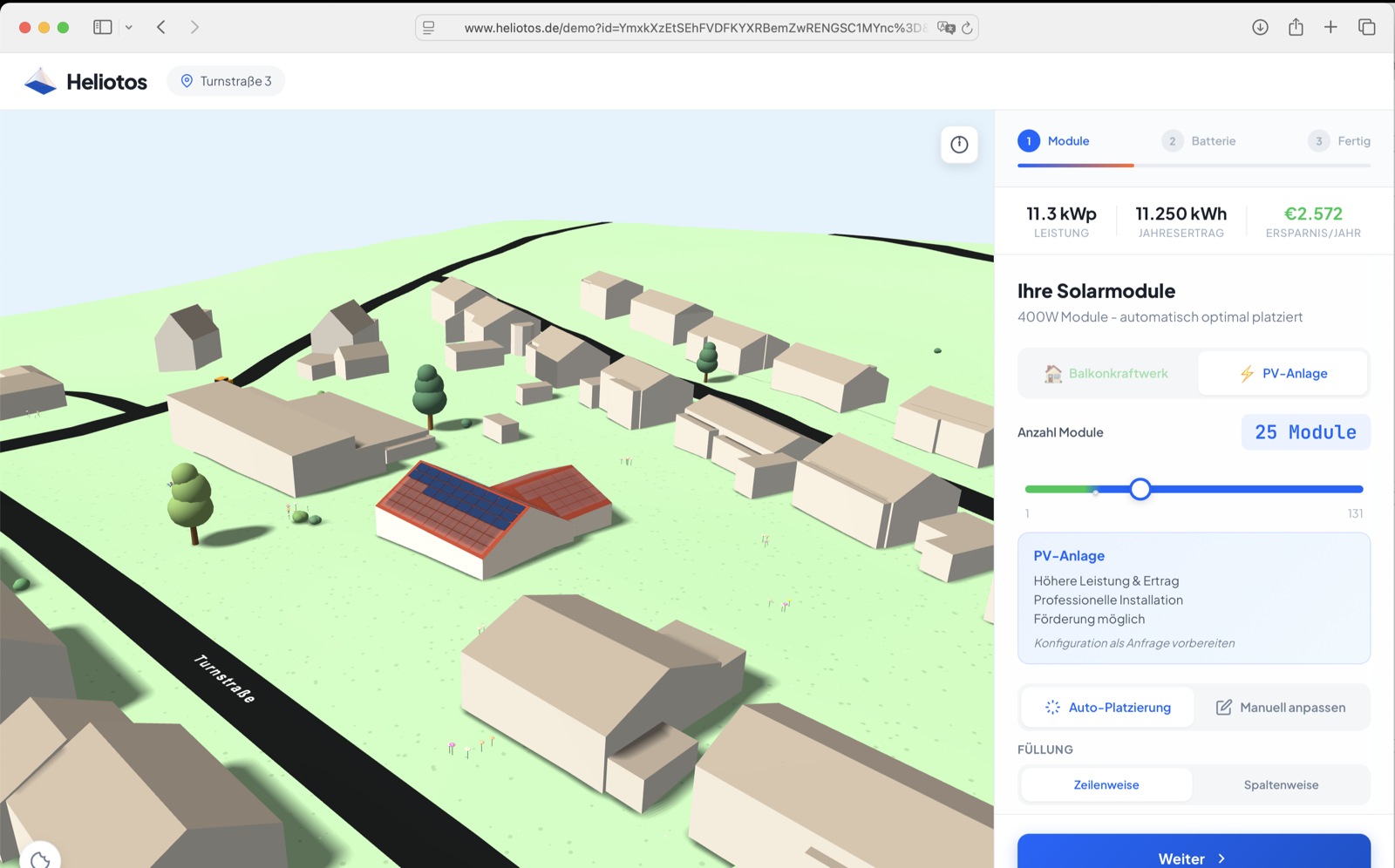Click the Manuell anpassen pencil icon

[x=1223, y=708]
